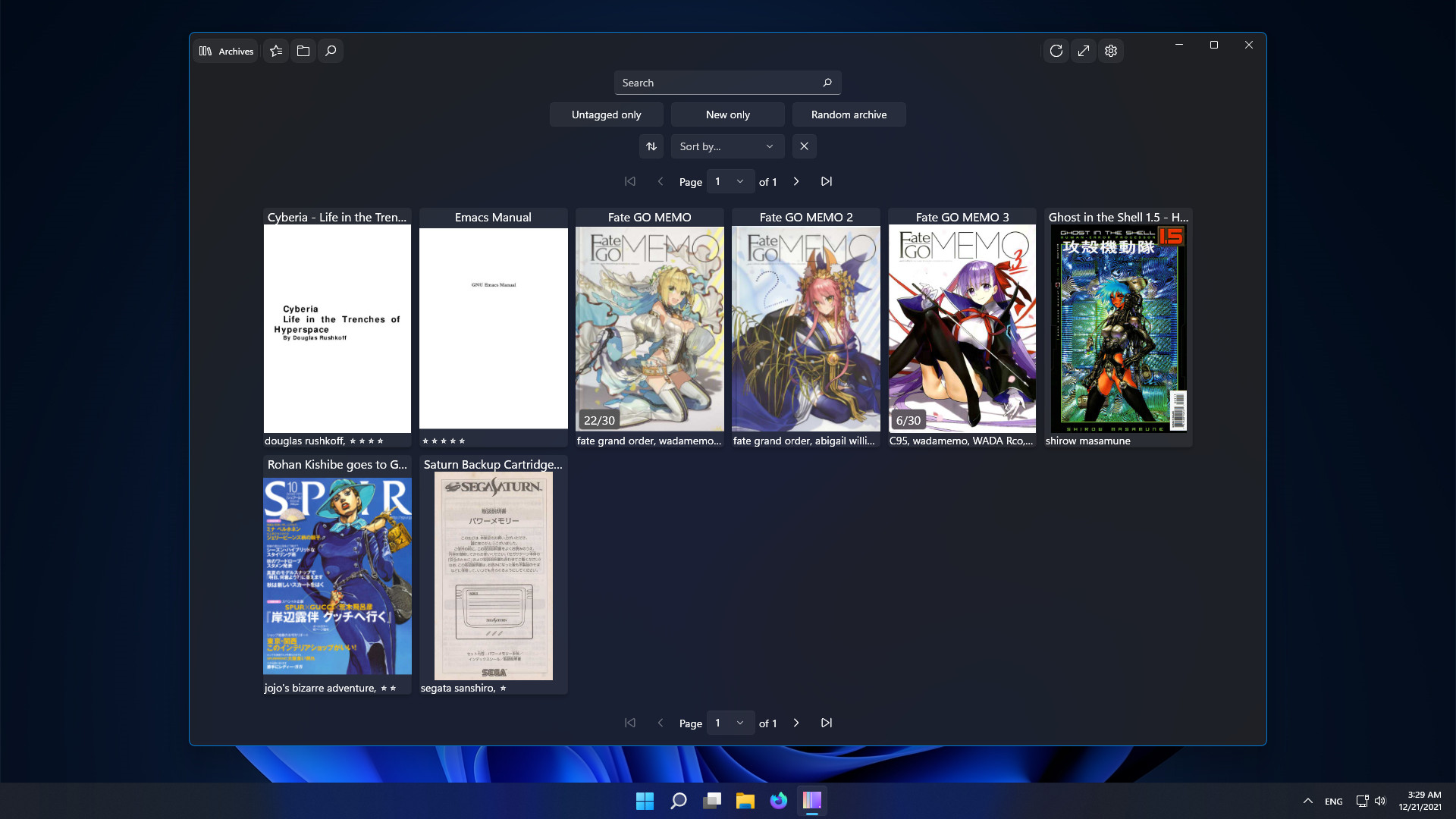Open the favorites star-list icon
Image resolution: width=1456 pixels, height=819 pixels.
point(276,51)
